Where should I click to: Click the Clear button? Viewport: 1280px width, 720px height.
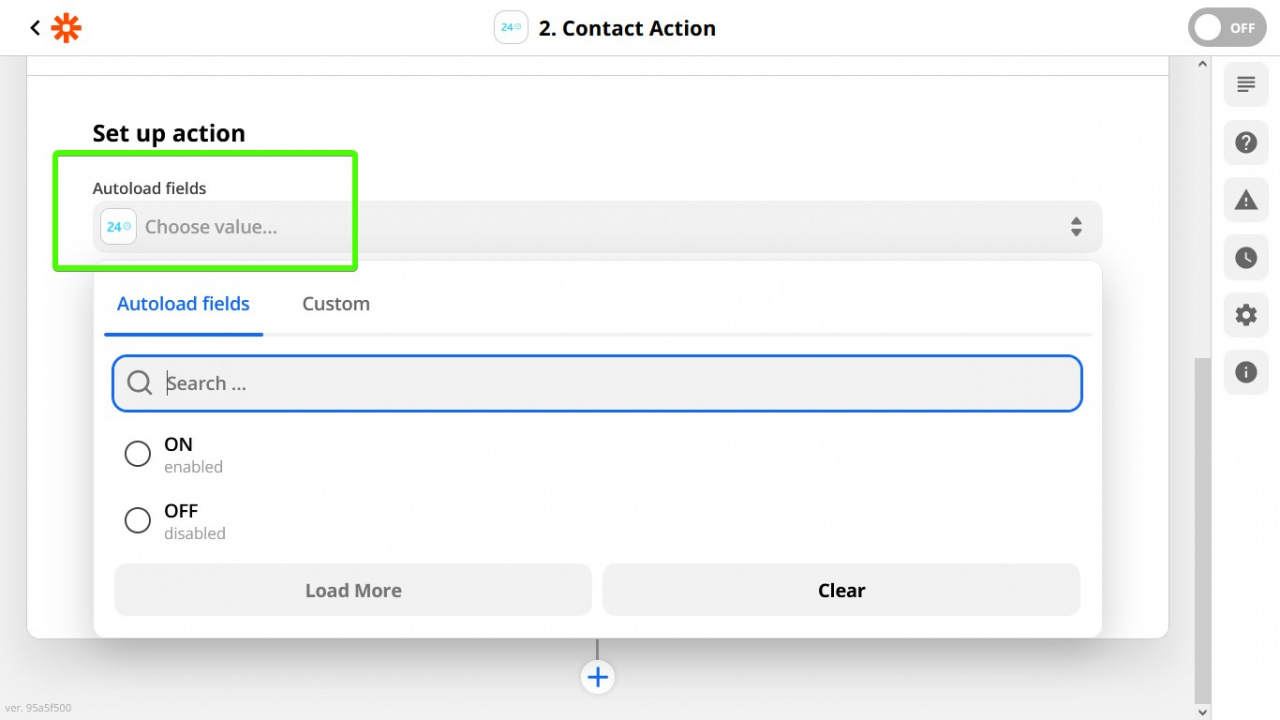coord(841,590)
